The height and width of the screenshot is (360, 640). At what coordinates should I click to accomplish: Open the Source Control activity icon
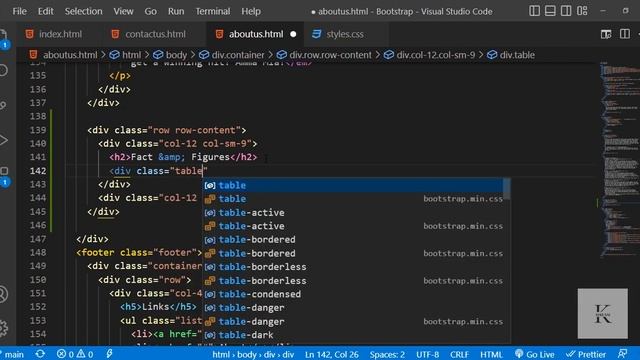(3, 105)
